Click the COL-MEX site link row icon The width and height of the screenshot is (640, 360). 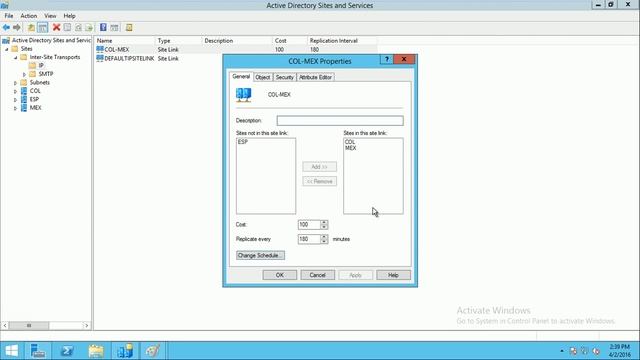click(100, 49)
